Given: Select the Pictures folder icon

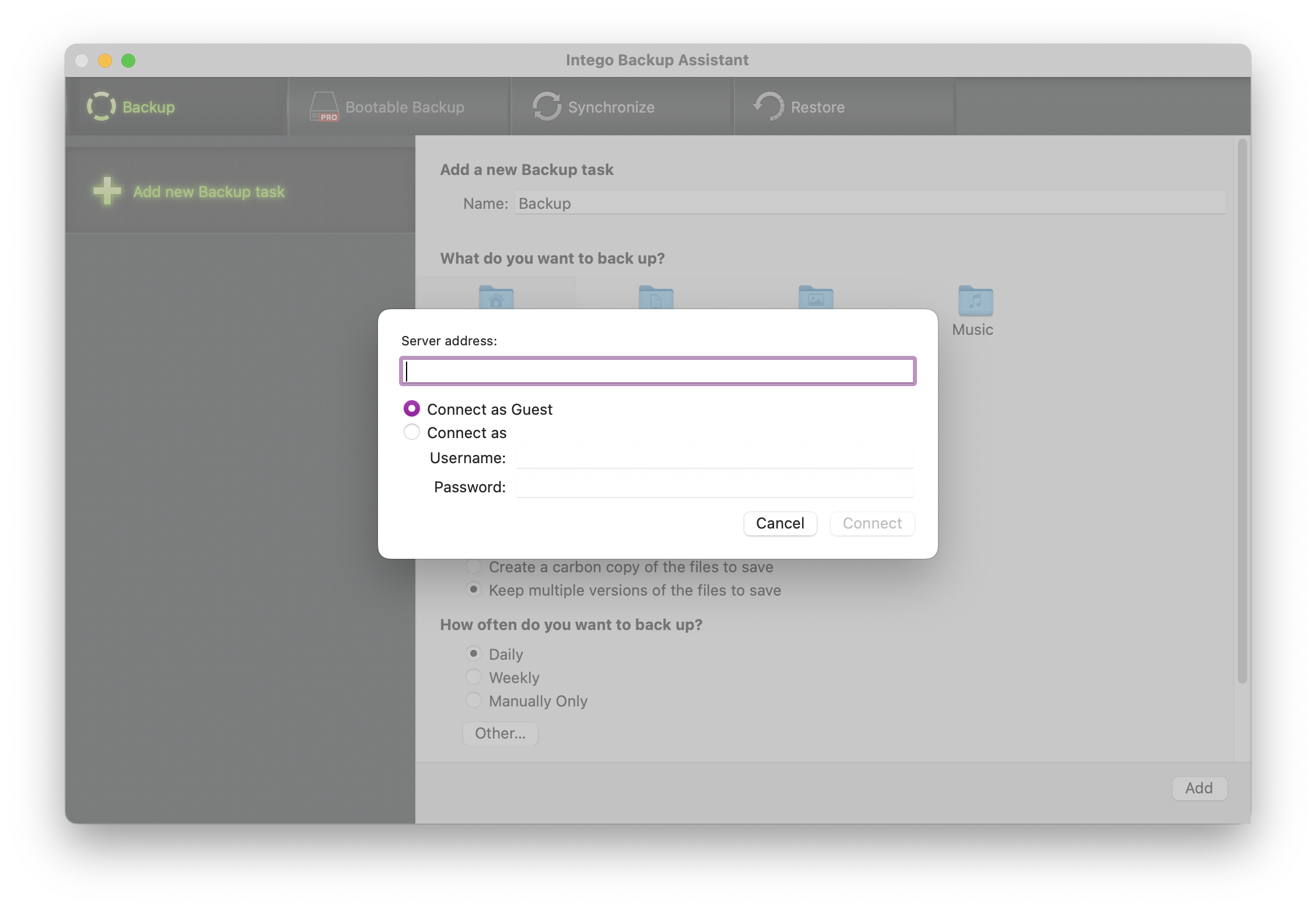Looking at the screenshot, I should click(x=815, y=297).
